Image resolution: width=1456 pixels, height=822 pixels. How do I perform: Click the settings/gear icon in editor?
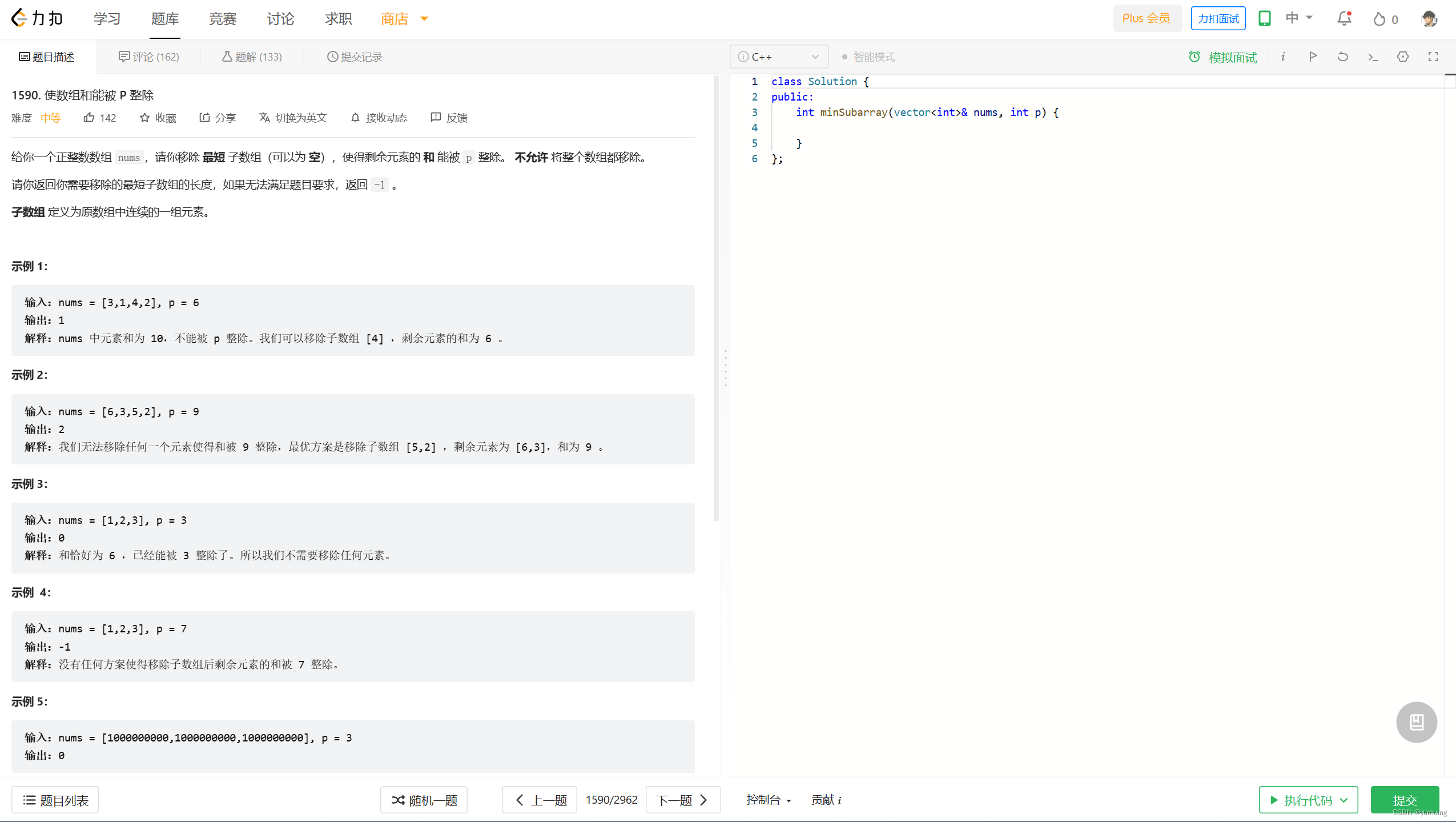(x=1403, y=57)
